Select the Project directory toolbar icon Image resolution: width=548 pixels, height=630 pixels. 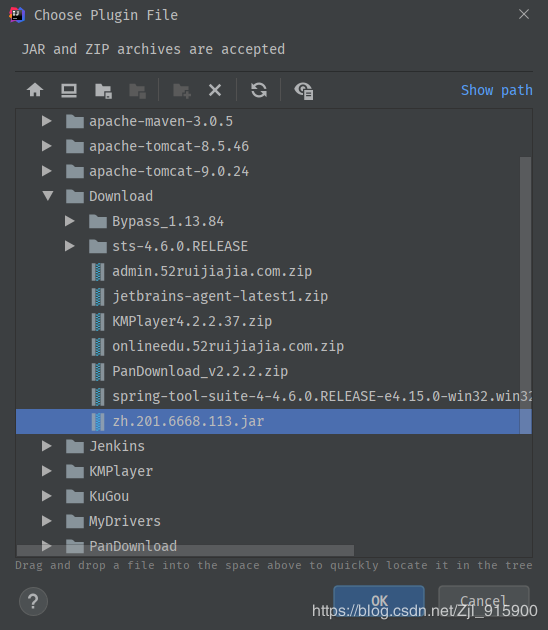point(103,91)
